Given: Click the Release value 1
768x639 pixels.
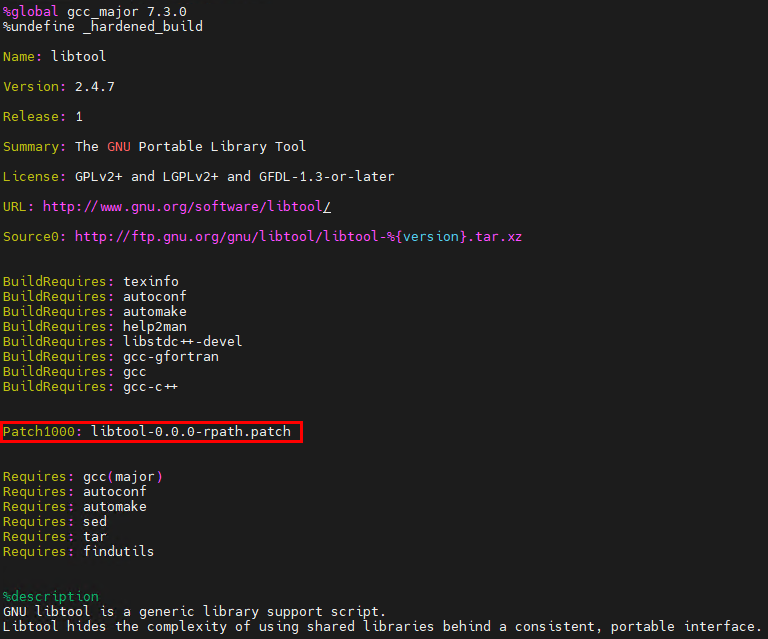Looking at the screenshot, I should [x=79, y=117].
